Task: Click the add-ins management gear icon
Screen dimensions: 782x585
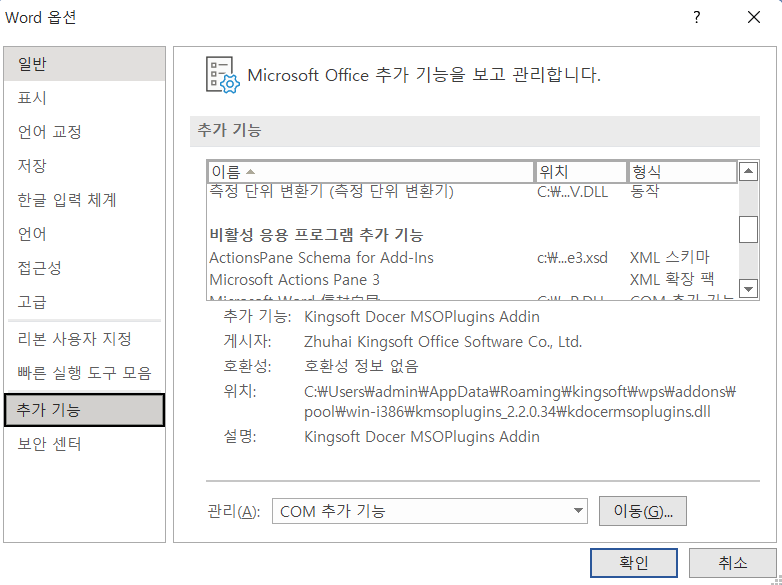Action: [222, 75]
